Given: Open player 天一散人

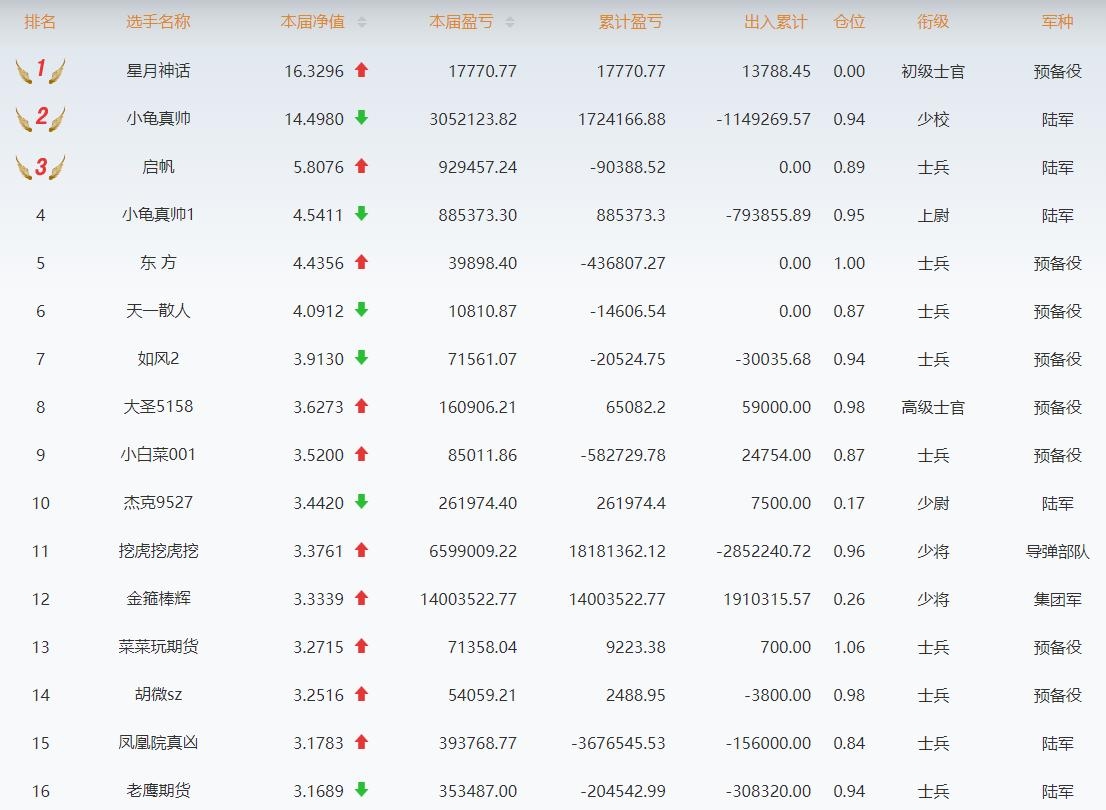Looking at the screenshot, I should [x=158, y=310].
